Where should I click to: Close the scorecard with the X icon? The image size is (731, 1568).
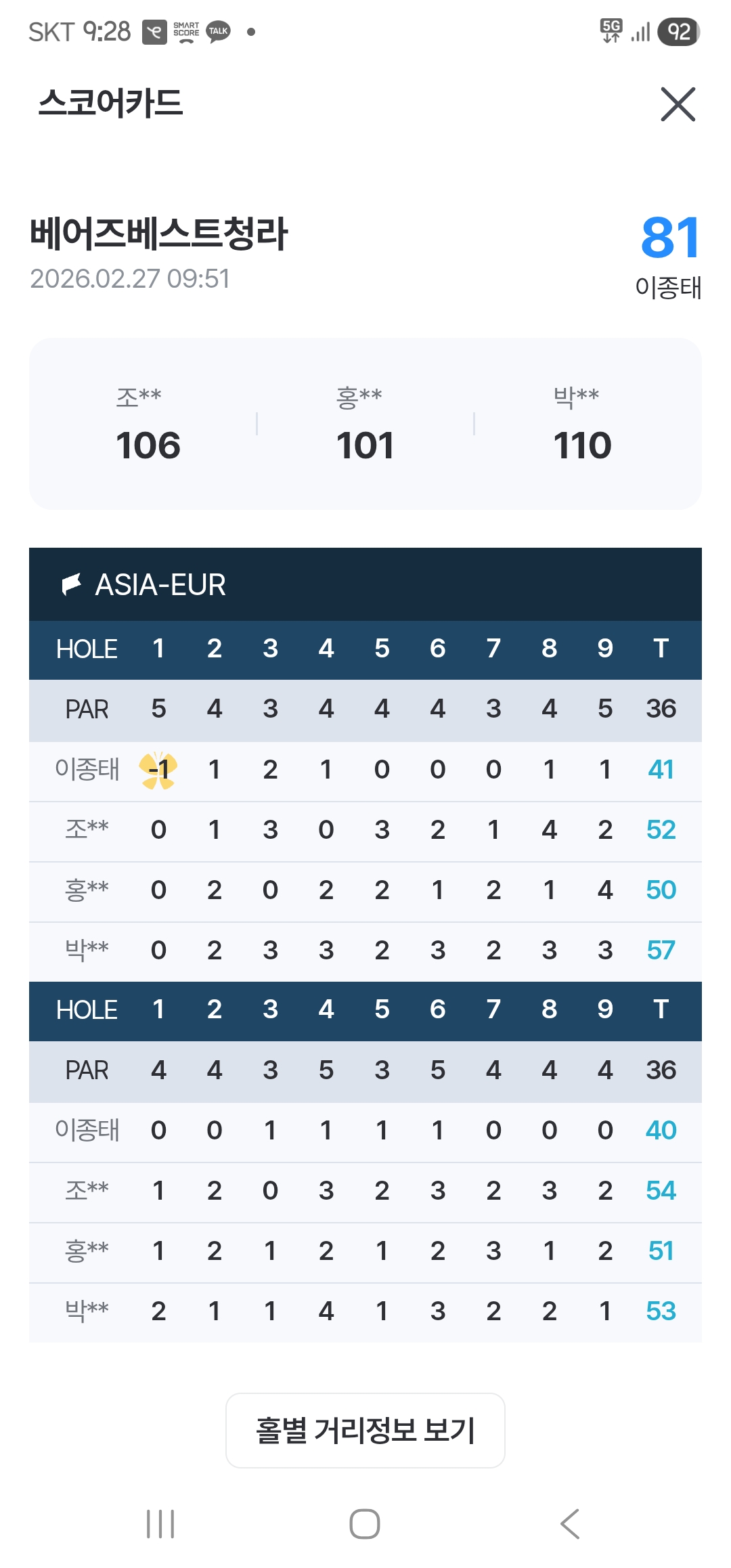(x=678, y=104)
